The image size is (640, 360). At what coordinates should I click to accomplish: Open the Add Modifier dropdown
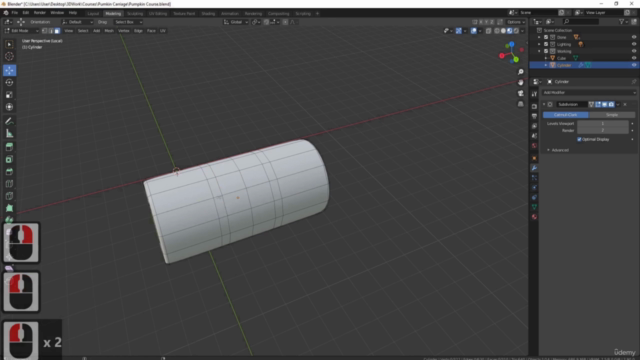click(589, 93)
